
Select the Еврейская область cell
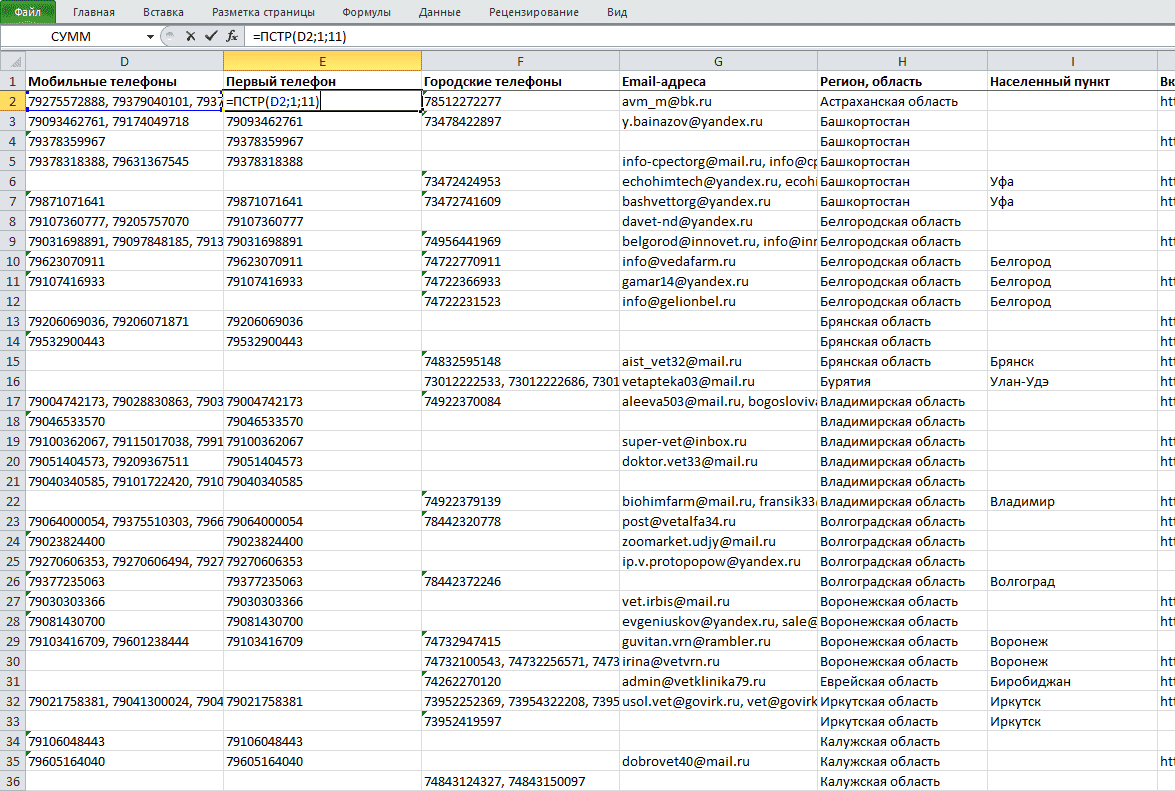902,682
